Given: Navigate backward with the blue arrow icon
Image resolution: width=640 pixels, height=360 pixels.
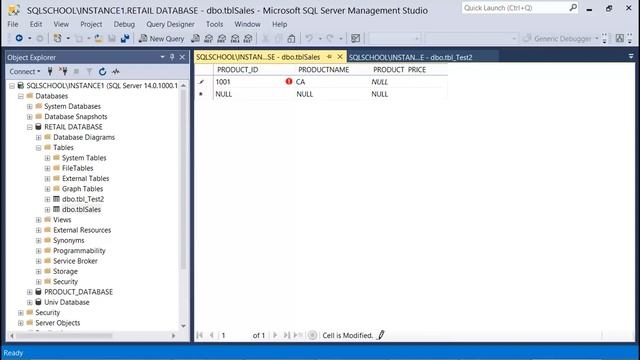Looking at the screenshot, I should point(19,38).
